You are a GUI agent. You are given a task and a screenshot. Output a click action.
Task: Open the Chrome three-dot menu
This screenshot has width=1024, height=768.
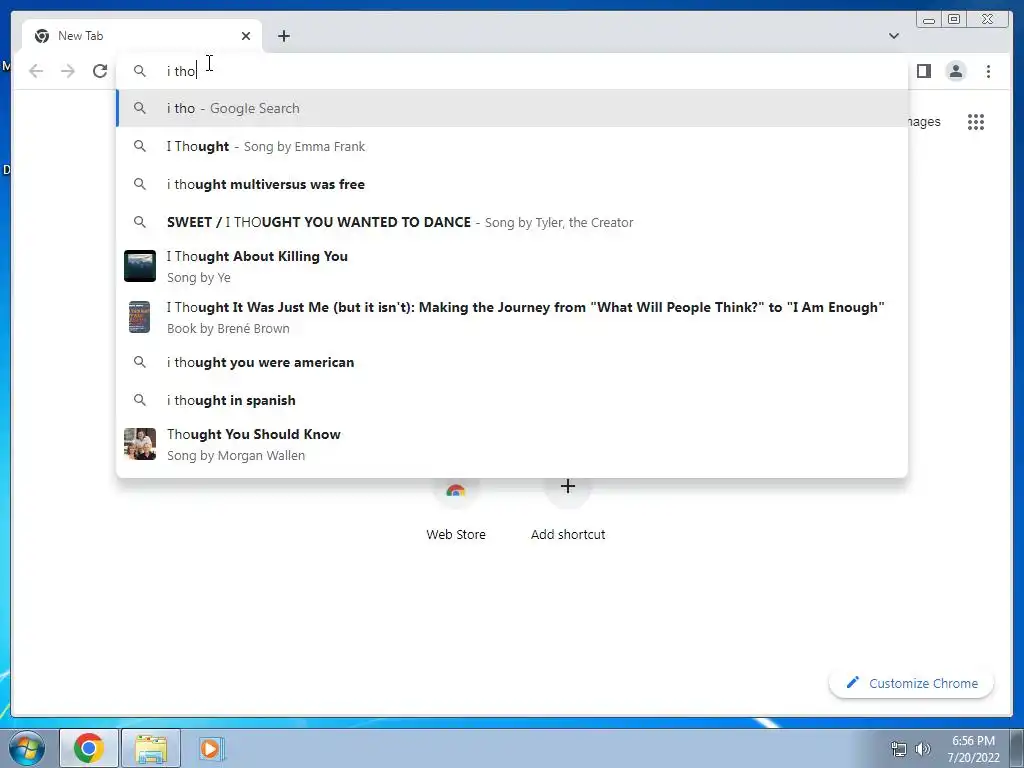coord(989,71)
